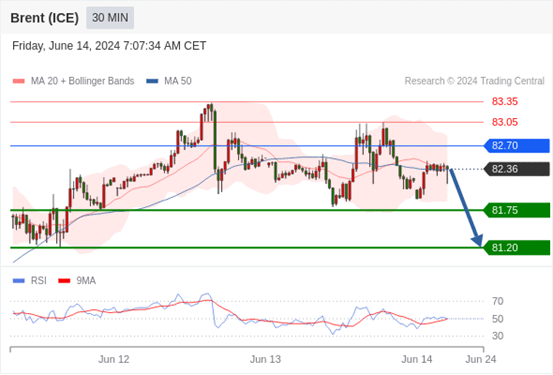Click the RSI 70 level label
Viewport: 553px width, 375px height.
[497, 301]
